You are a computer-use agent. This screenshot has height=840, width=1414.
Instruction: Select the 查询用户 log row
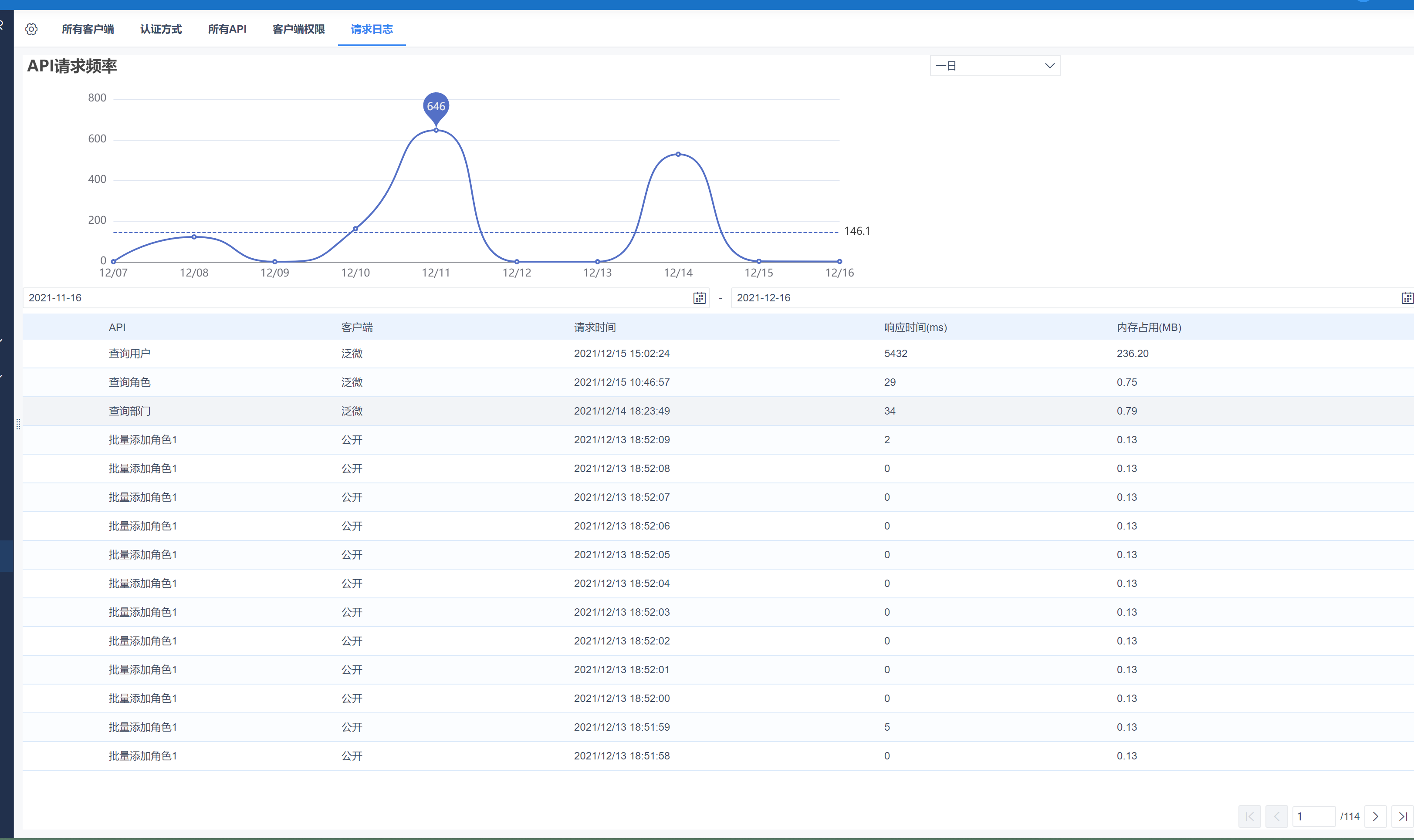[130, 354]
